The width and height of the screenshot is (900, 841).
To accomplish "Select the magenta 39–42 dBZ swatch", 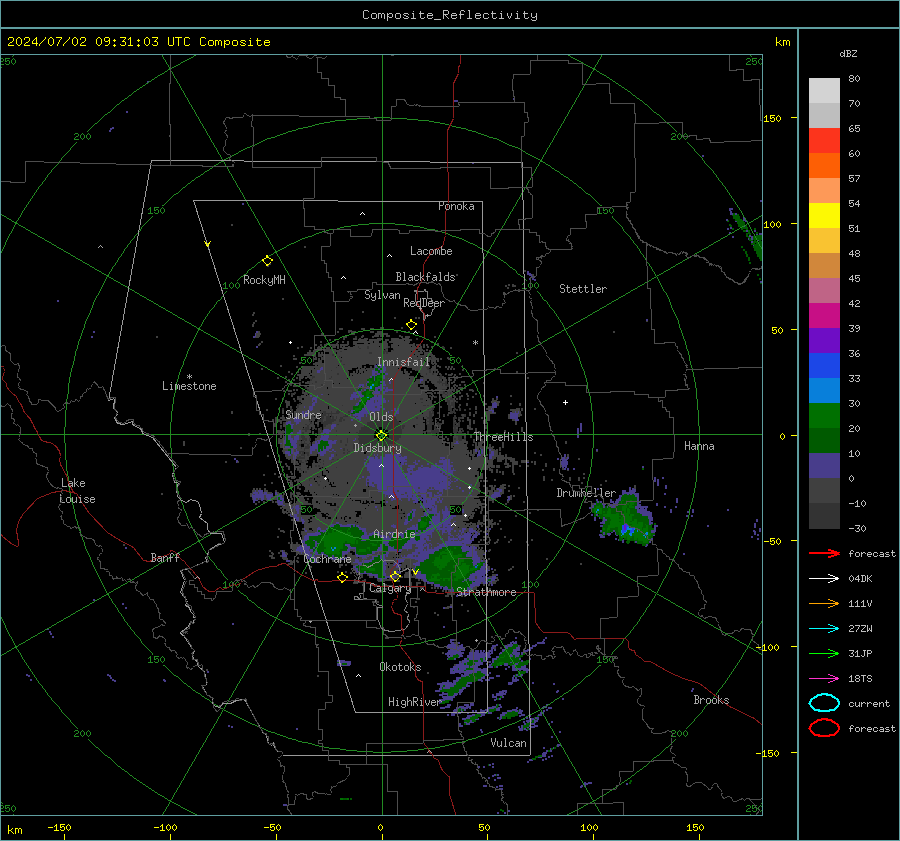I will pos(824,316).
